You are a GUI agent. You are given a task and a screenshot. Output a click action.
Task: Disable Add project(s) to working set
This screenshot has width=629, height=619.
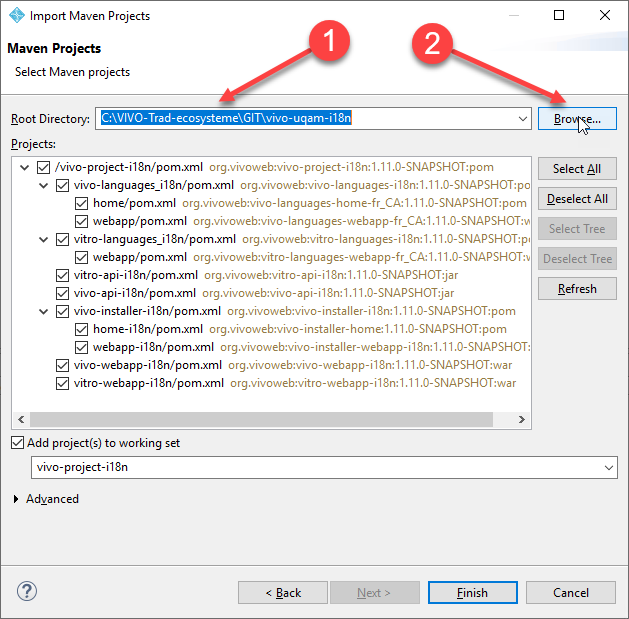(x=17, y=443)
